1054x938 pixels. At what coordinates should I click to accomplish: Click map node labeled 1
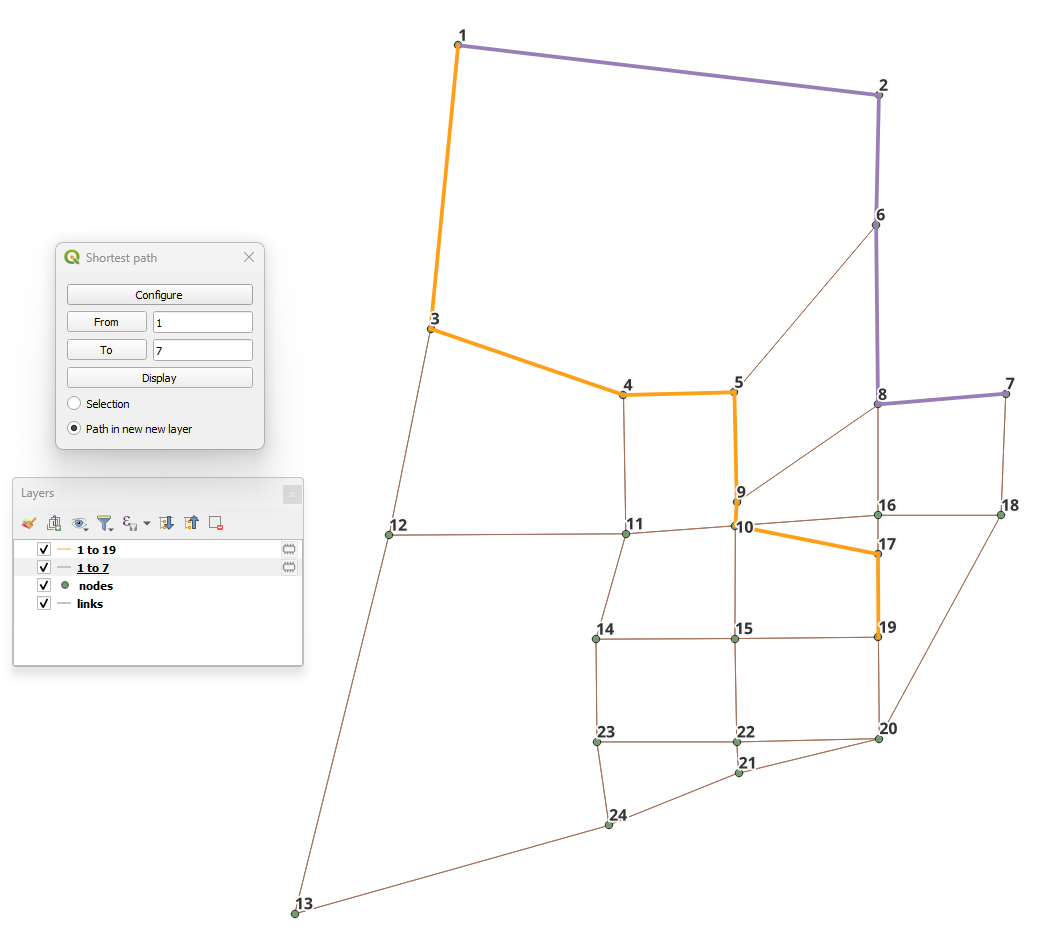click(458, 45)
